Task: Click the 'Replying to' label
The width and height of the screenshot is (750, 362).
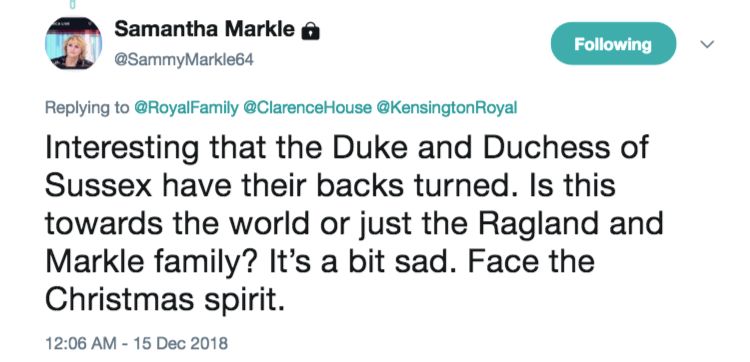Action: 87,108
